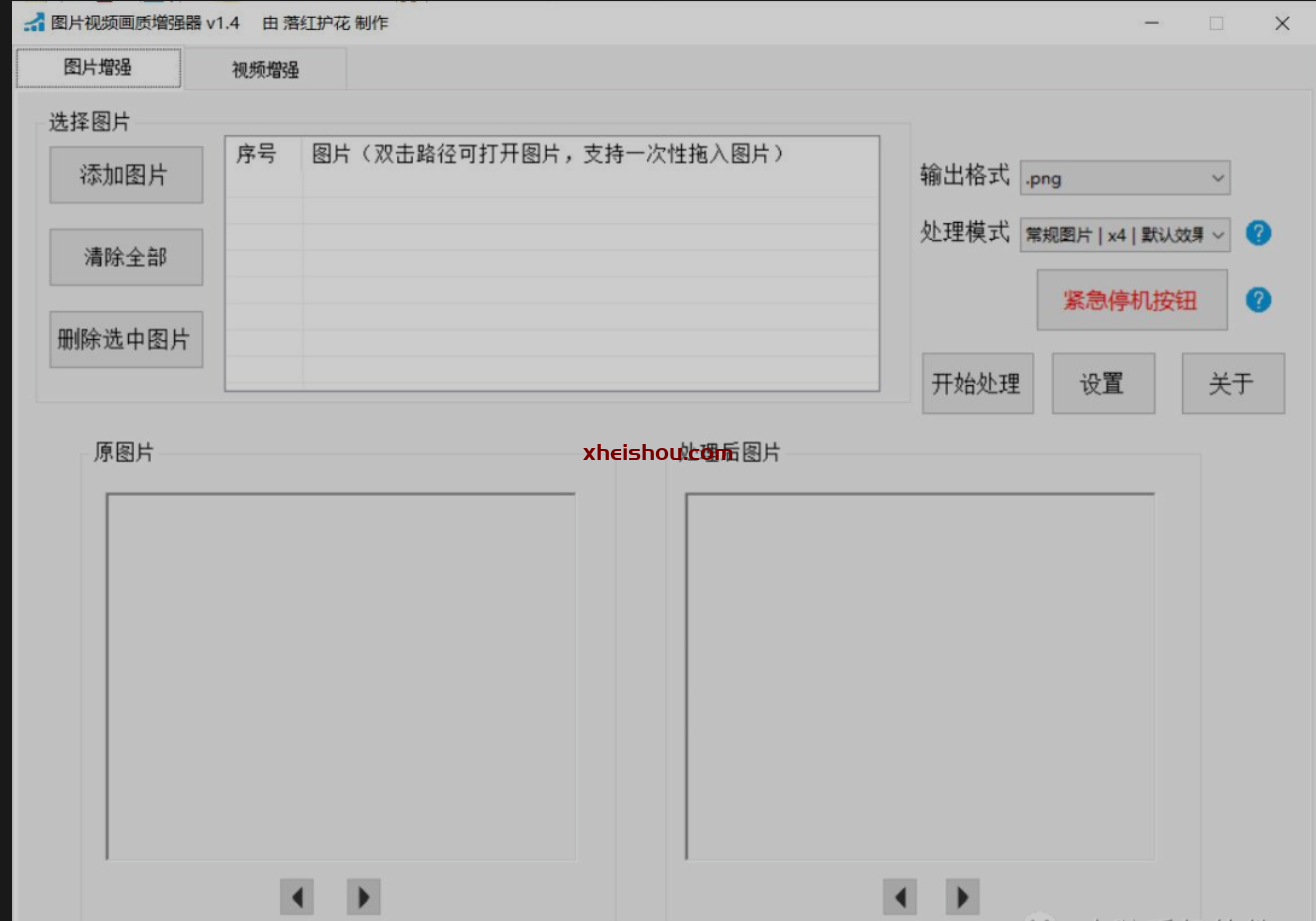Screen dimensions: 1316x921
Task: Click previous arrow under 处理后图片 preview
Action: click(900, 897)
